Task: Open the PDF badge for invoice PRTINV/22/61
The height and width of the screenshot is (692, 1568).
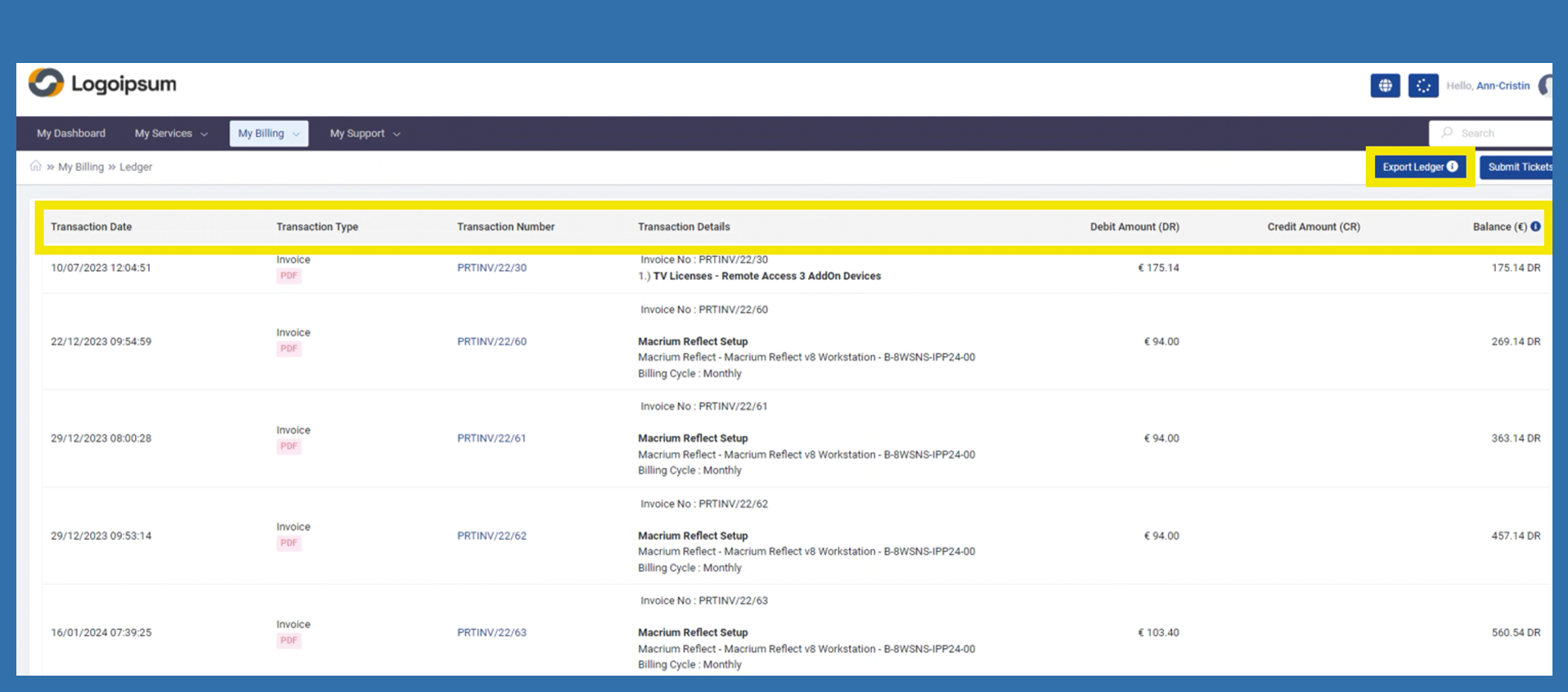Action: click(289, 447)
